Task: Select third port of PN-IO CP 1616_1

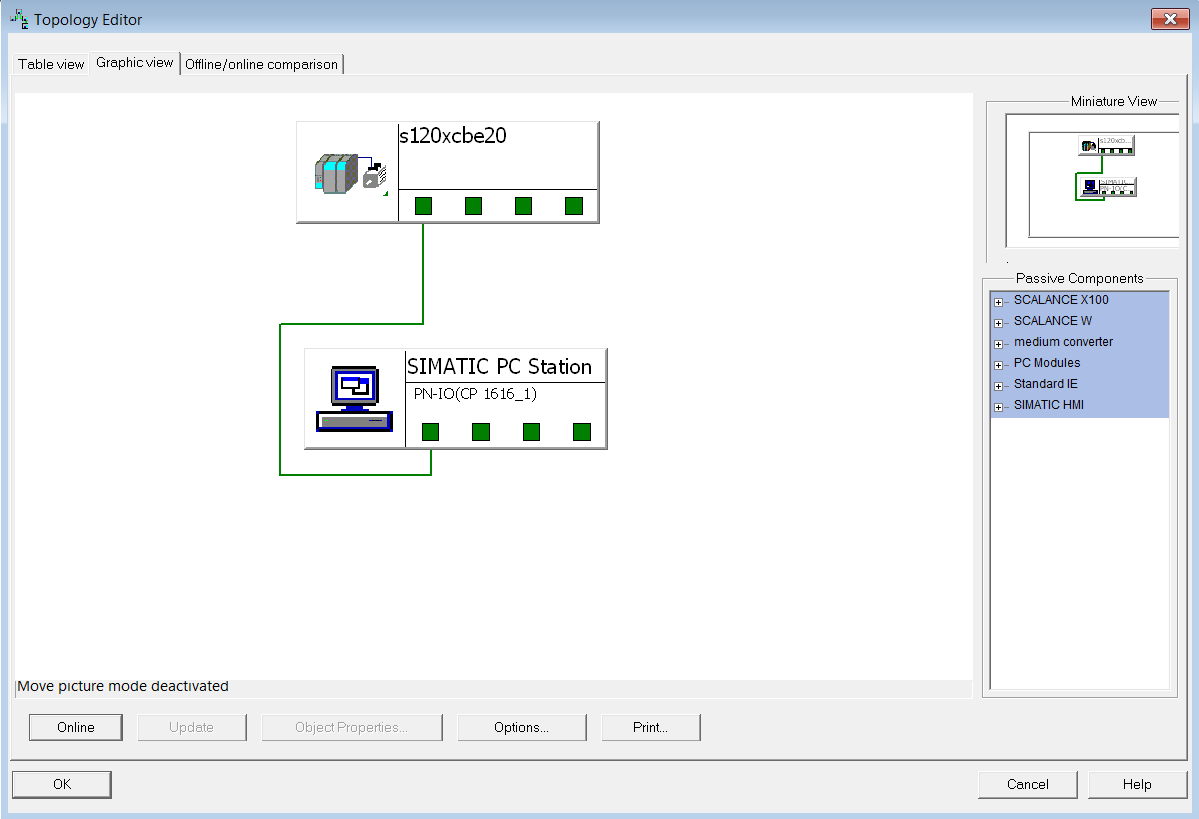Action: 531,432
